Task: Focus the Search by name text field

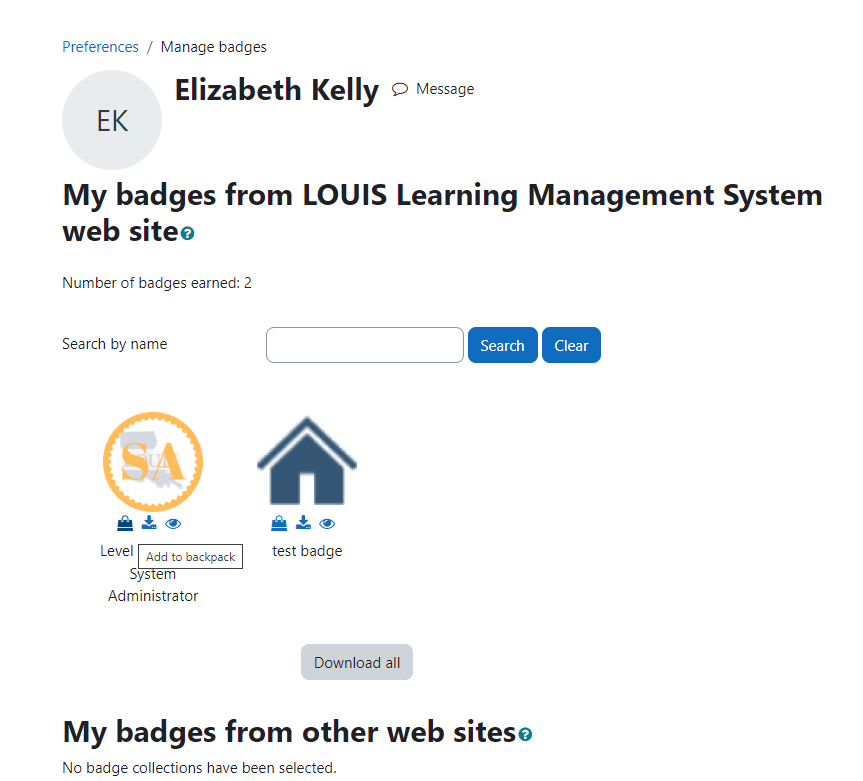Action: click(x=365, y=345)
